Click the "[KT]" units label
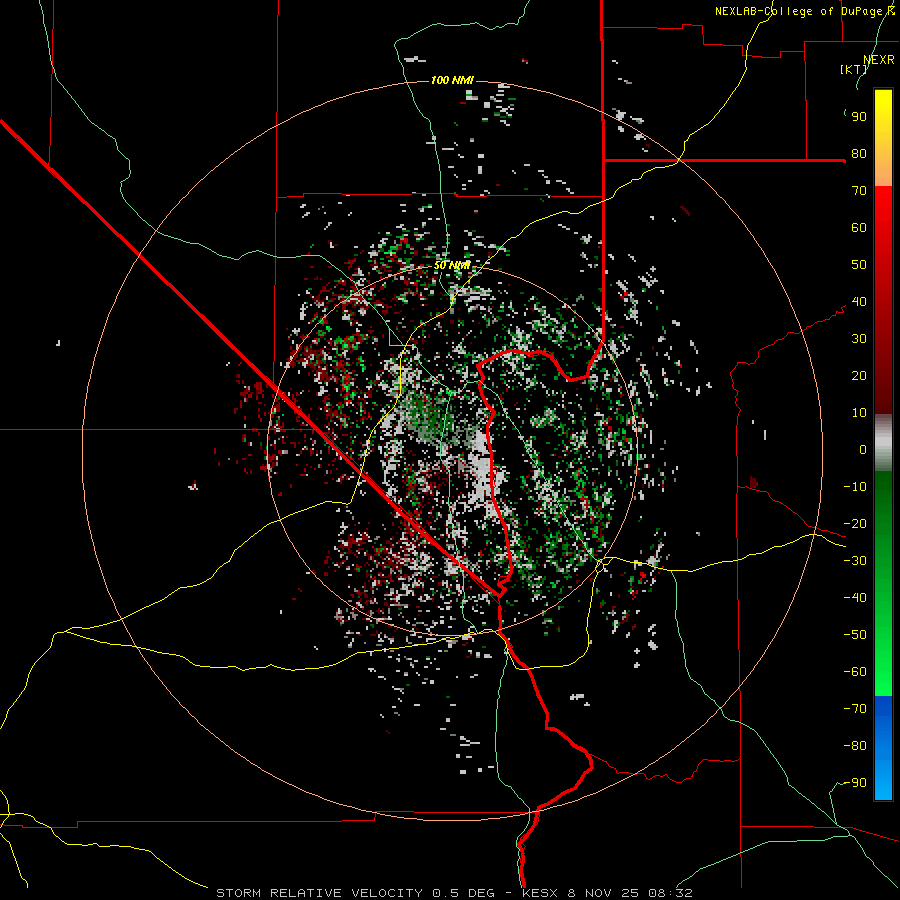The height and width of the screenshot is (900, 900). coord(853,69)
